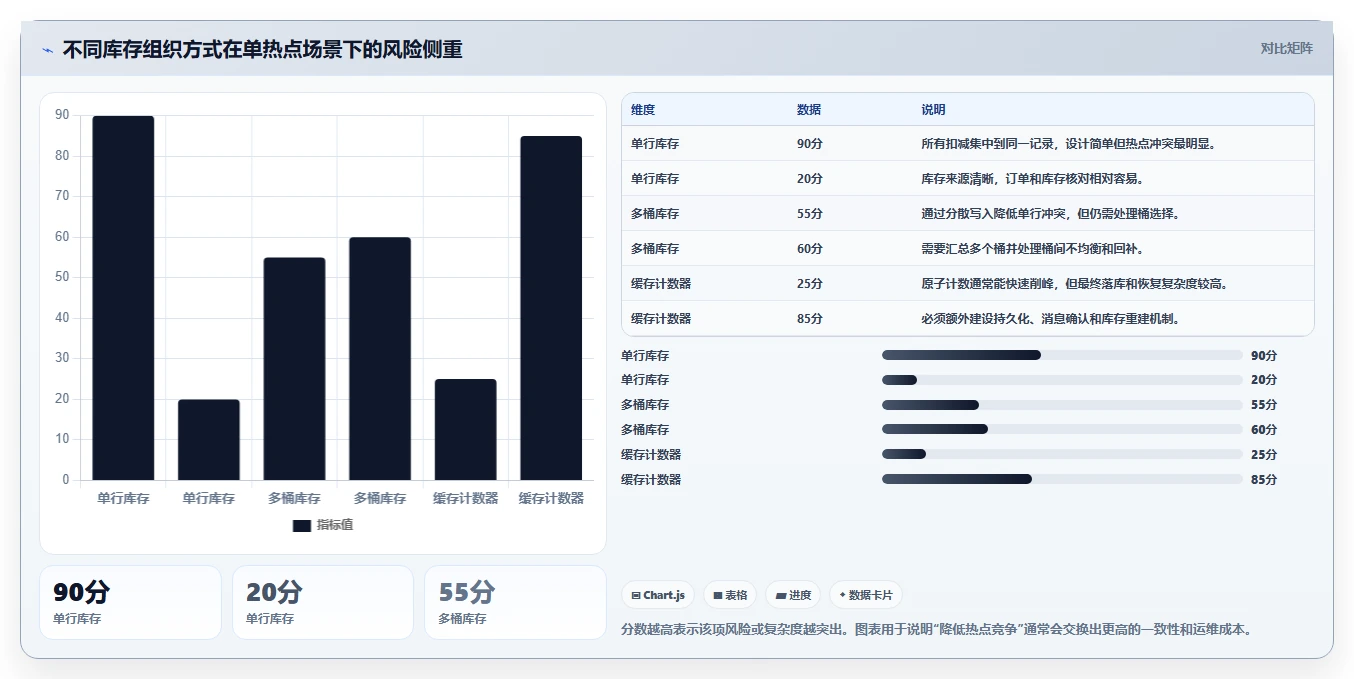Click the 90分 cell in the table
Image resolution: width=1354 pixels, height=679 pixels.
tap(810, 144)
